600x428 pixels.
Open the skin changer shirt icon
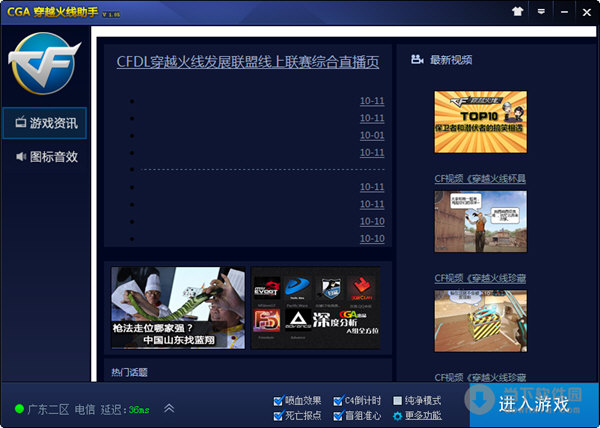(x=517, y=12)
